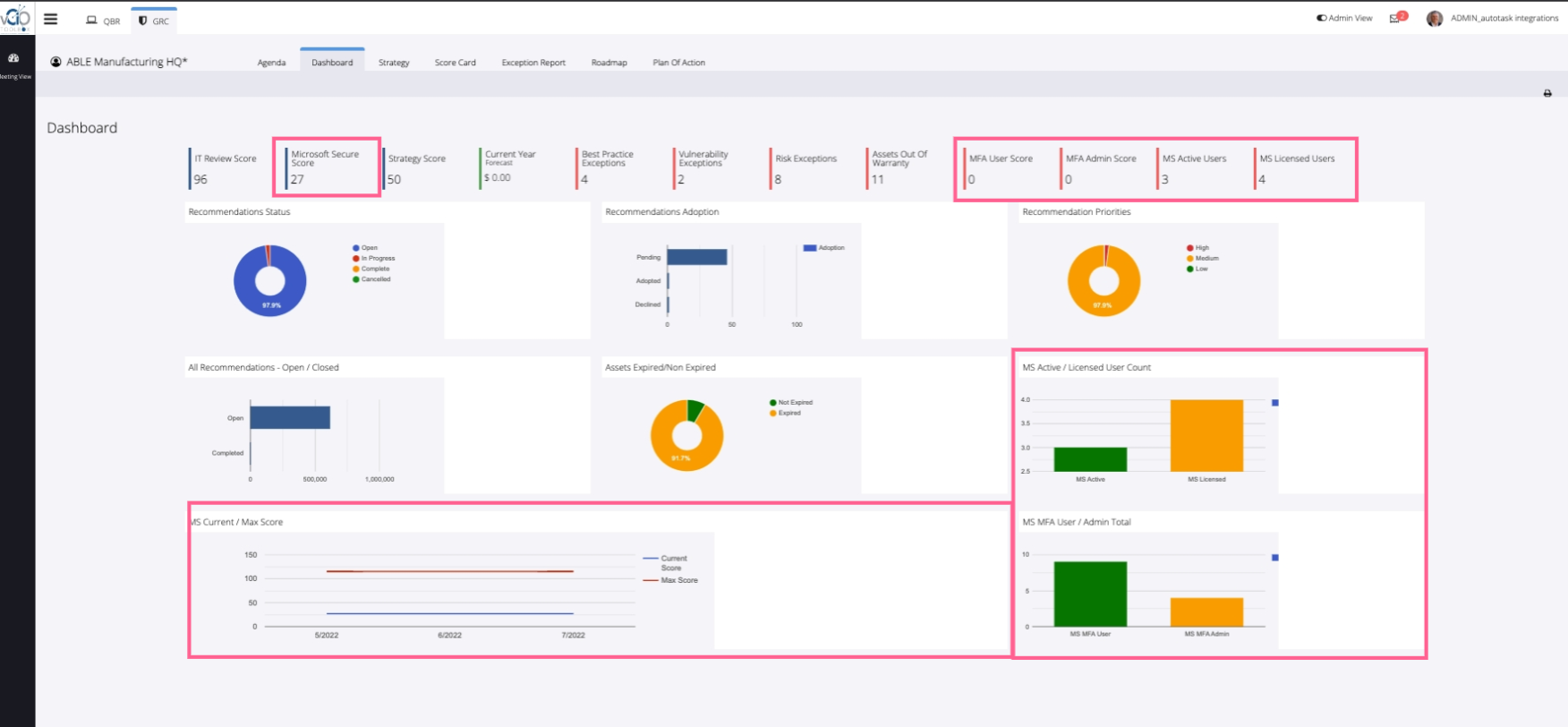The width and height of the screenshot is (1568, 727).
Task: Open the Plan Of Action tab
Action: 679,63
